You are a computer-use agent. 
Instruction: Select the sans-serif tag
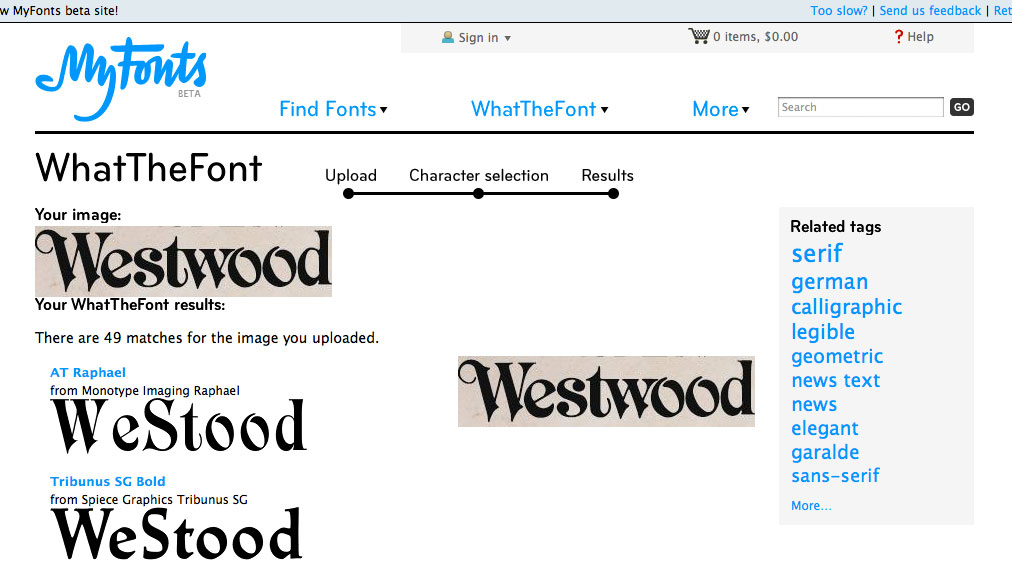[835, 476]
